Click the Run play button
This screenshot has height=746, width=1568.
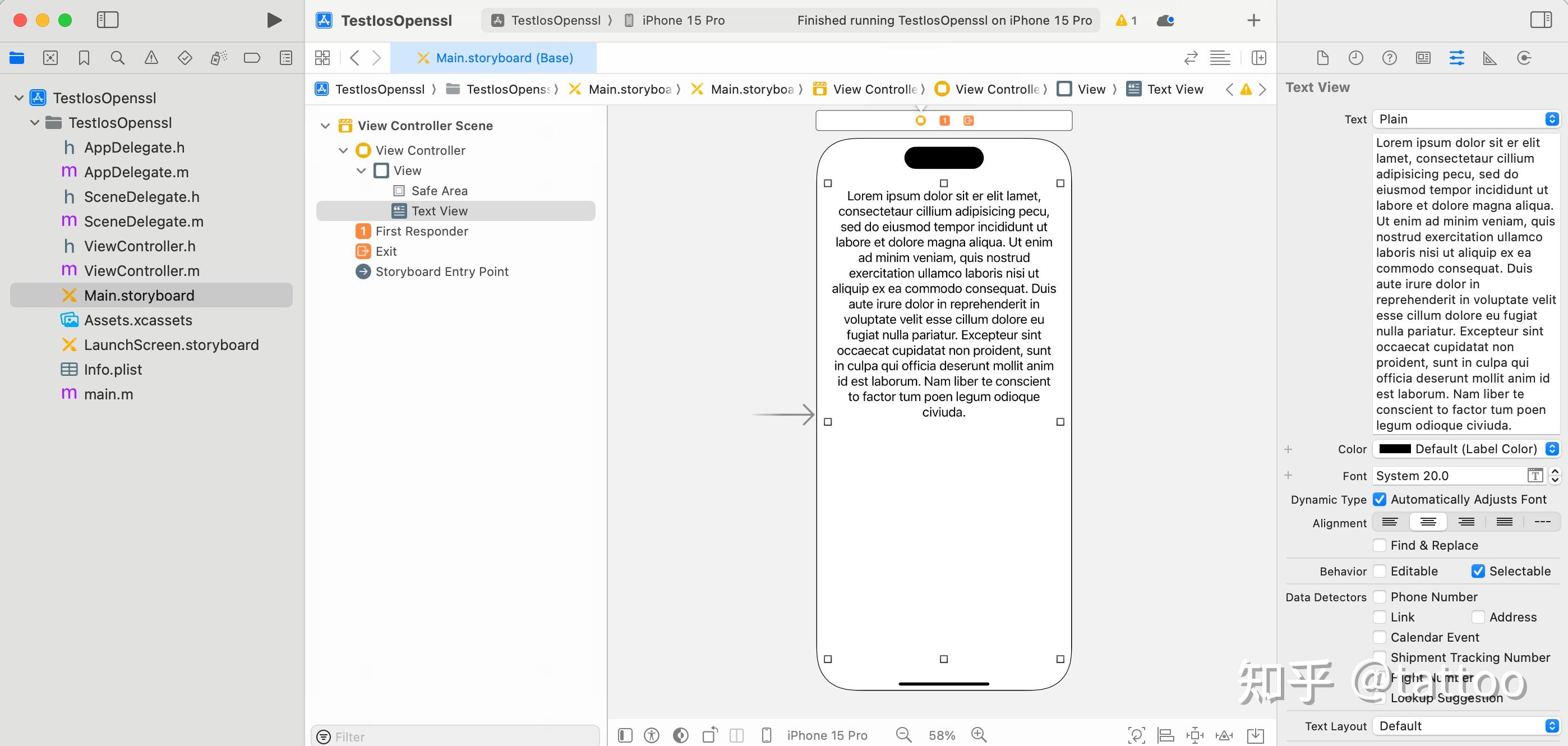[274, 20]
